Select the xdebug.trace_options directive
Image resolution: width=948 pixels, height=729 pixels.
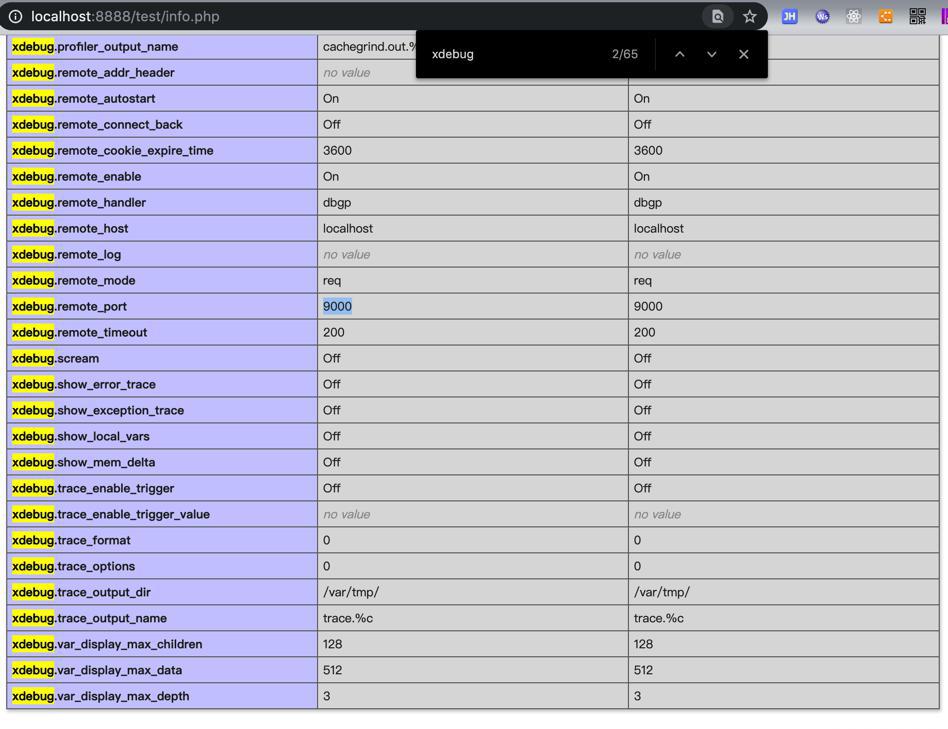(x=73, y=566)
